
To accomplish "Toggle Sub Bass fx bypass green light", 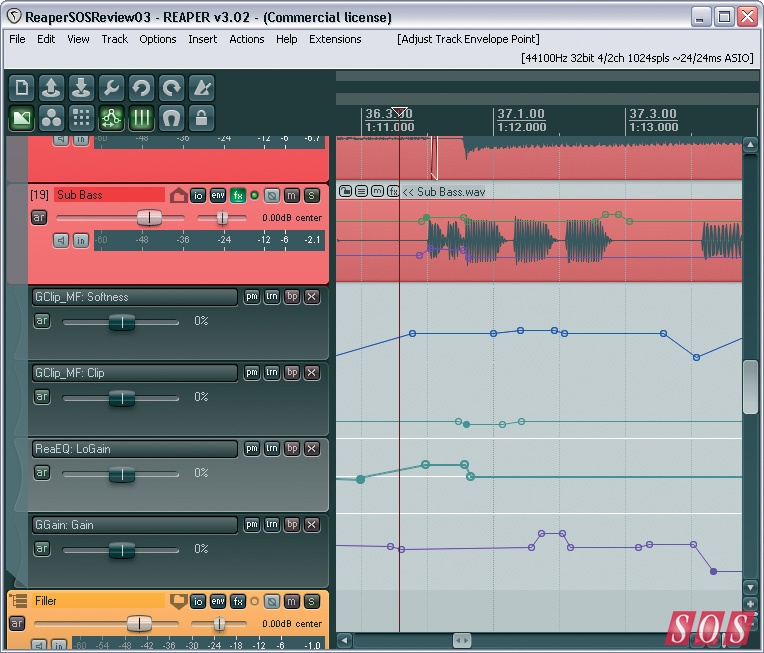I will pos(254,195).
